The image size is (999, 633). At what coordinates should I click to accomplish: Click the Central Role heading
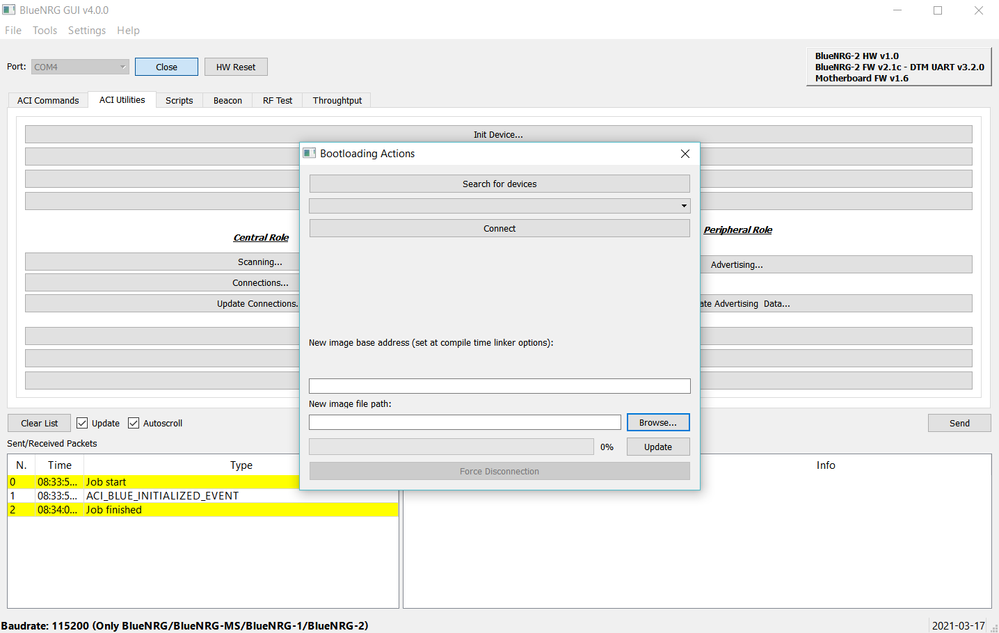tap(261, 238)
